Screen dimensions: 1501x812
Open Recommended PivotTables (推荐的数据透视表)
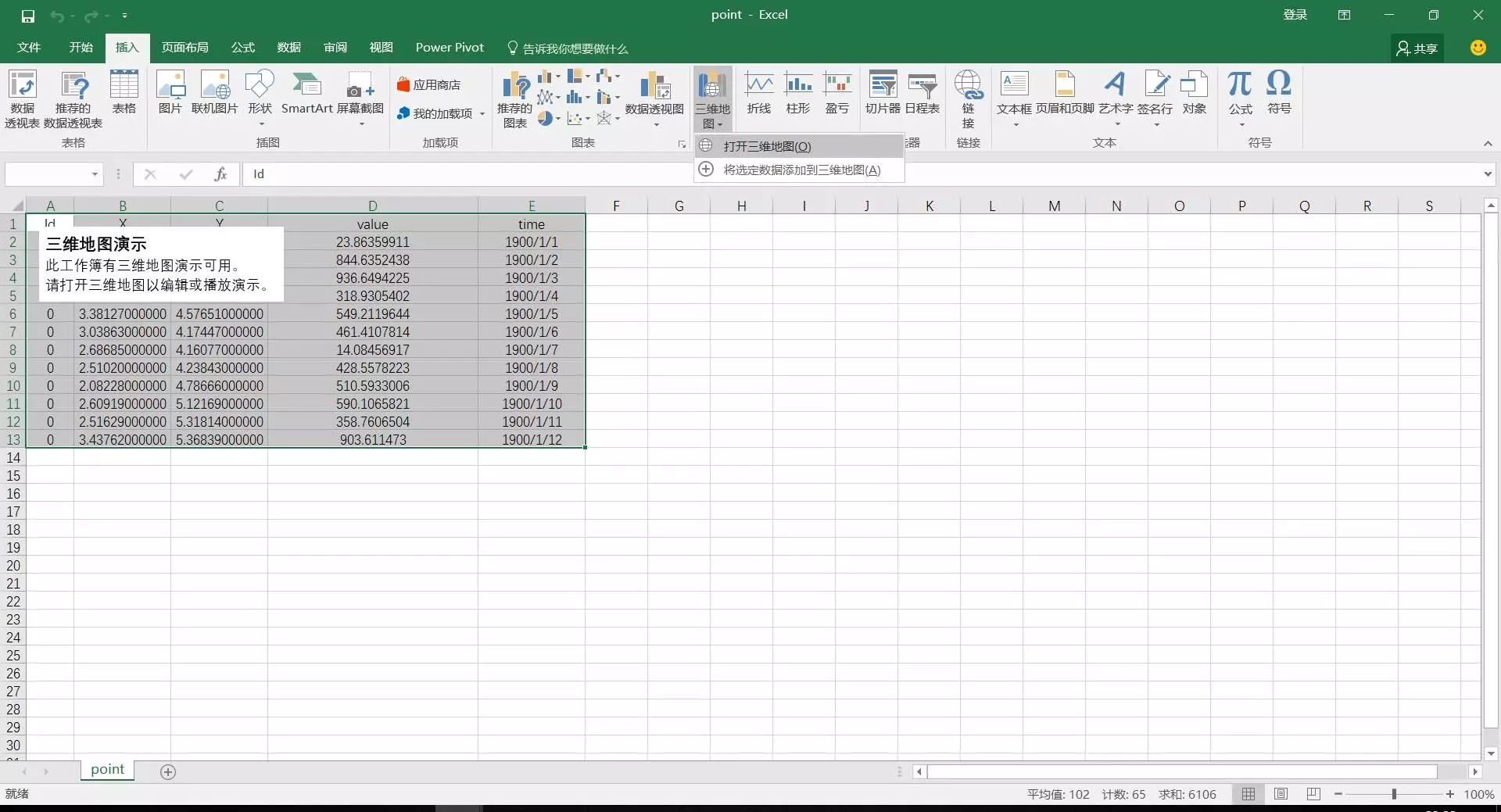click(73, 99)
